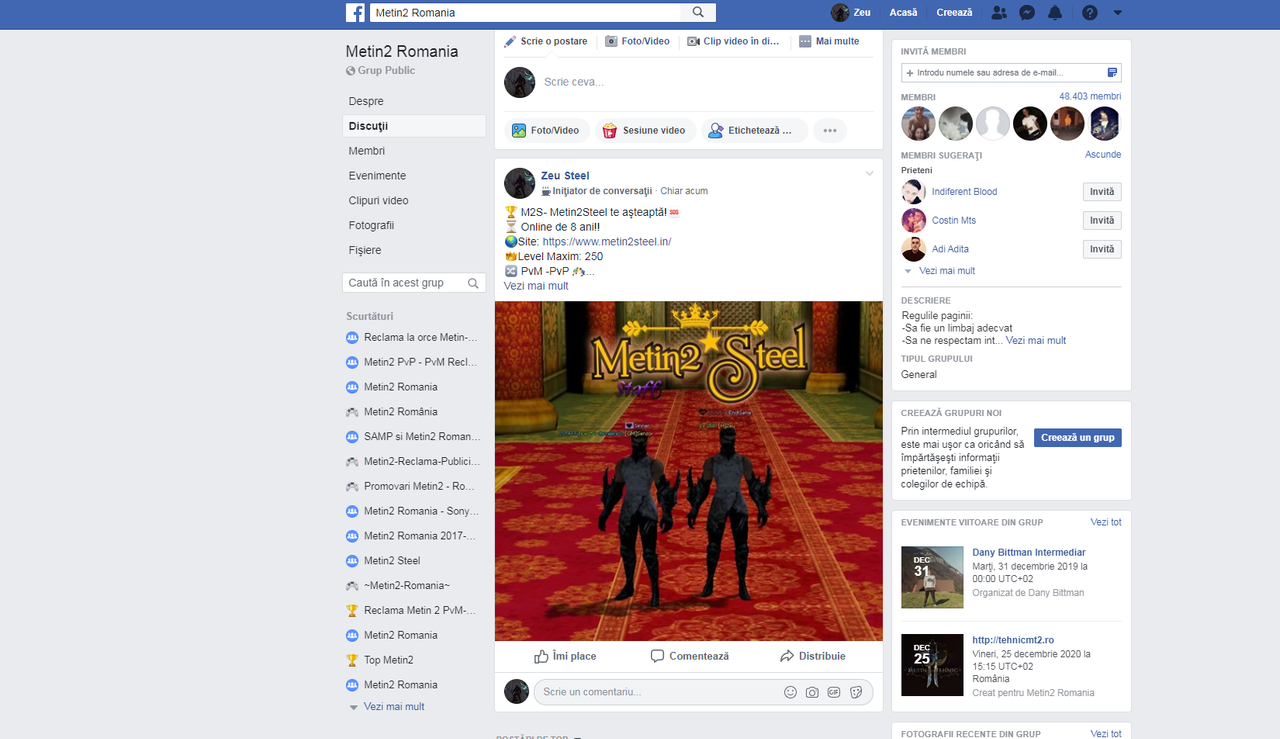1280x739 pixels.
Task: Open the Membri section
Action: (367, 151)
